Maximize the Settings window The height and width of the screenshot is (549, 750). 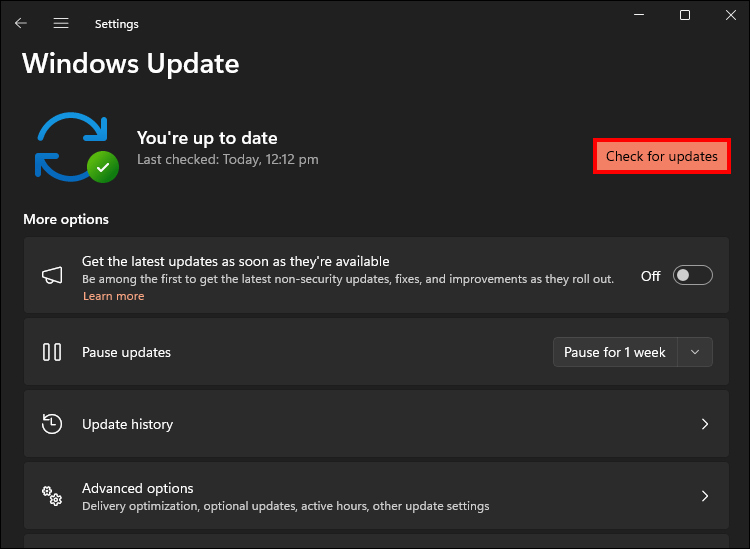(685, 15)
